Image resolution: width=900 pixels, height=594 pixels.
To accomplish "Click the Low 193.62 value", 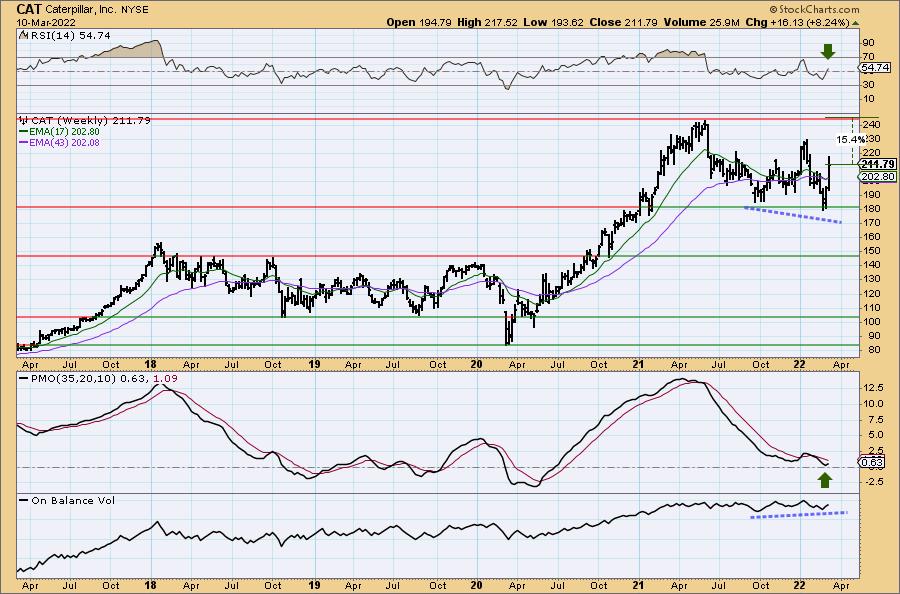I will pyautogui.click(x=553, y=22).
